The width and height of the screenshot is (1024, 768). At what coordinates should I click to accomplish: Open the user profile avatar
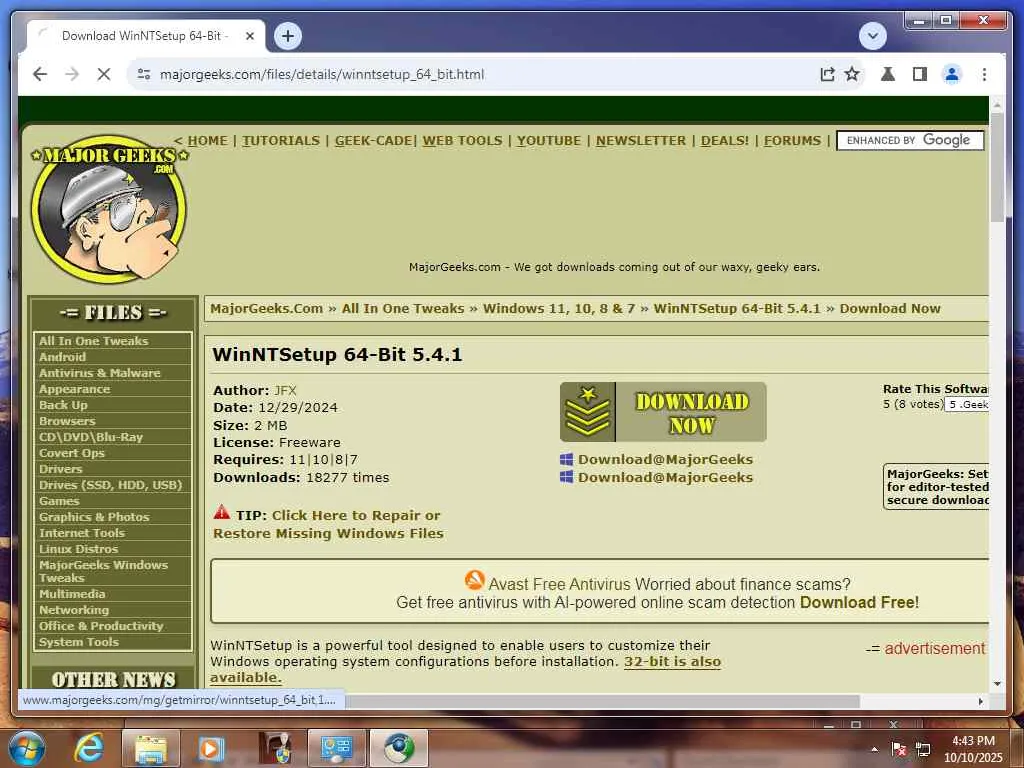(x=952, y=74)
